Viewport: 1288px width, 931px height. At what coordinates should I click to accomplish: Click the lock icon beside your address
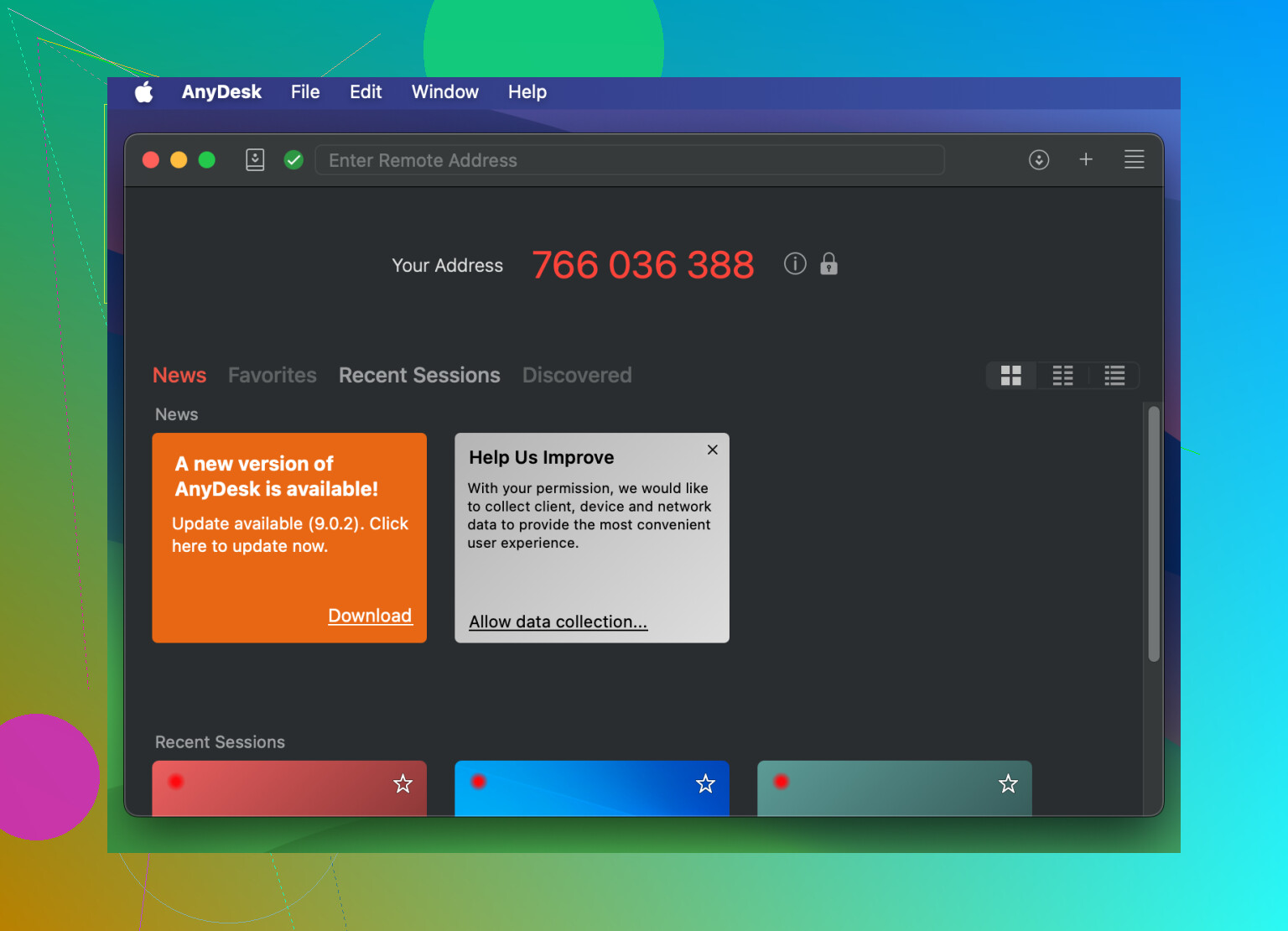828,264
